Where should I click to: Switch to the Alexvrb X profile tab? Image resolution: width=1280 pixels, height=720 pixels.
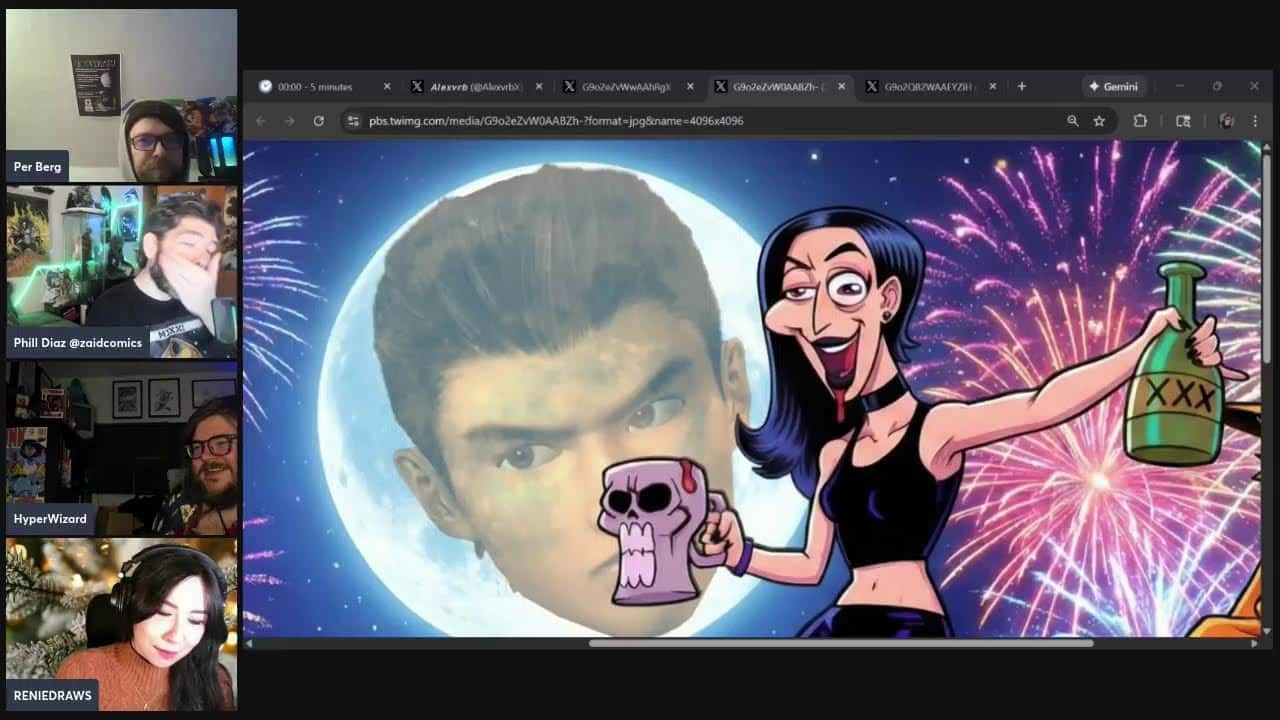click(470, 87)
